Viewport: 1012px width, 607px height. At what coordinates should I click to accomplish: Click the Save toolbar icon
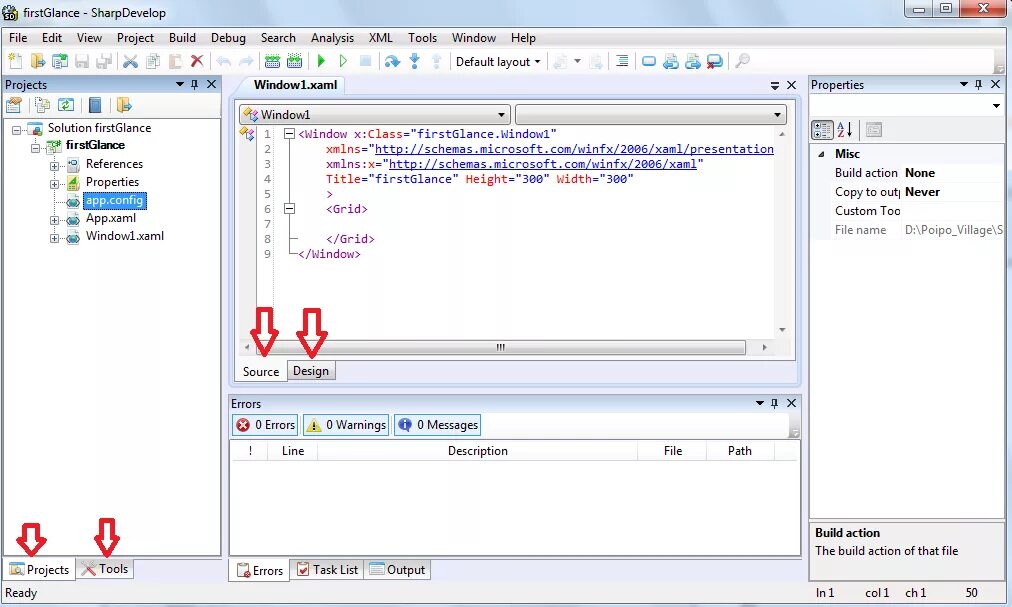click(x=81, y=61)
